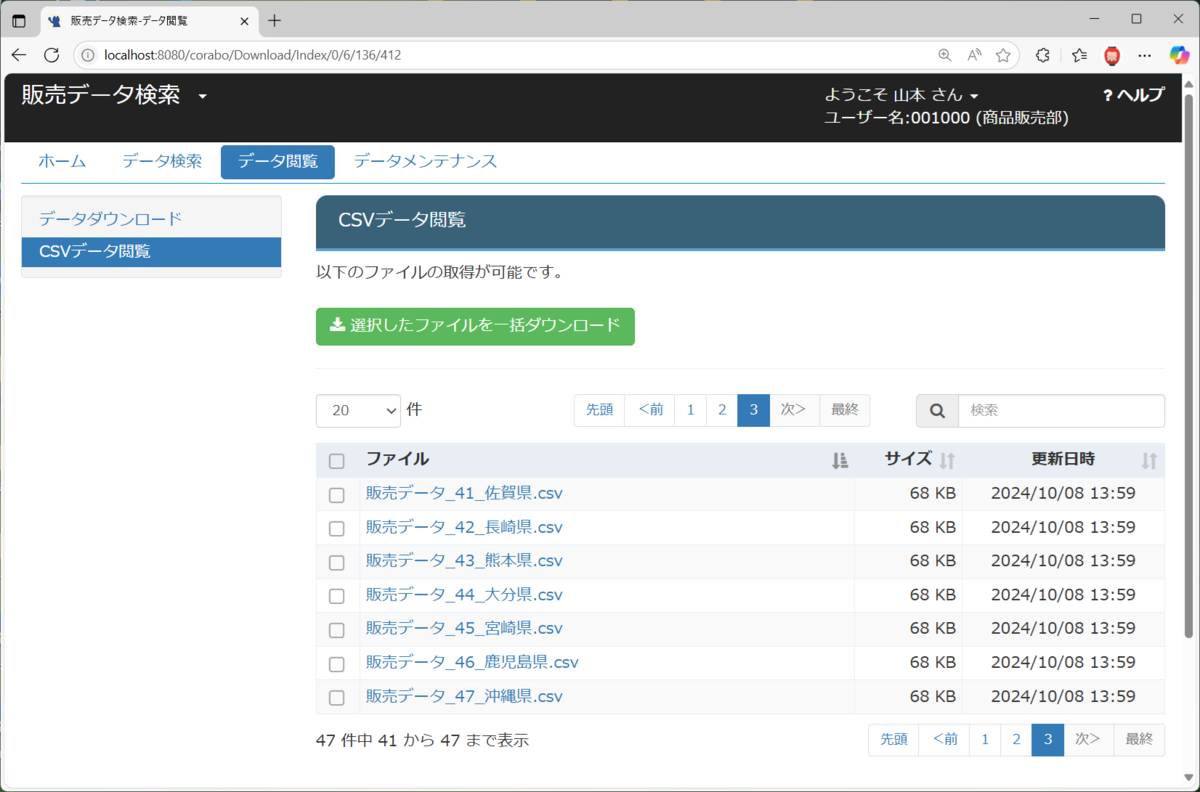
Task: Open the 20 件 page size dropdown
Action: pos(358,410)
